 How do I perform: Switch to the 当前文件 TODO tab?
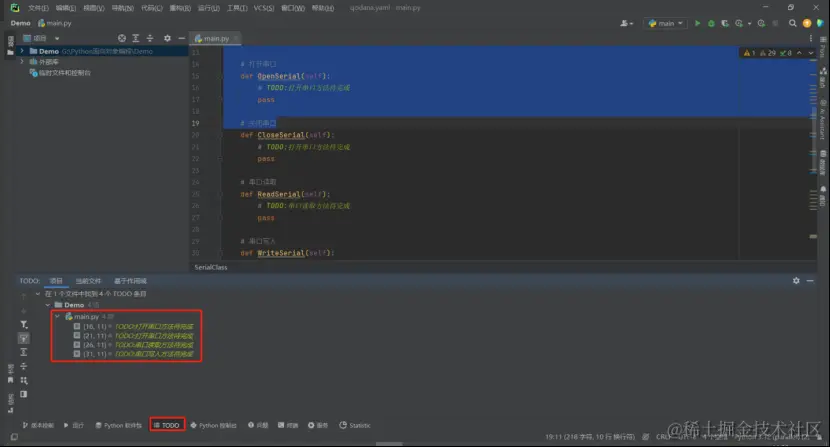pyautogui.click(x=88, y=281)
